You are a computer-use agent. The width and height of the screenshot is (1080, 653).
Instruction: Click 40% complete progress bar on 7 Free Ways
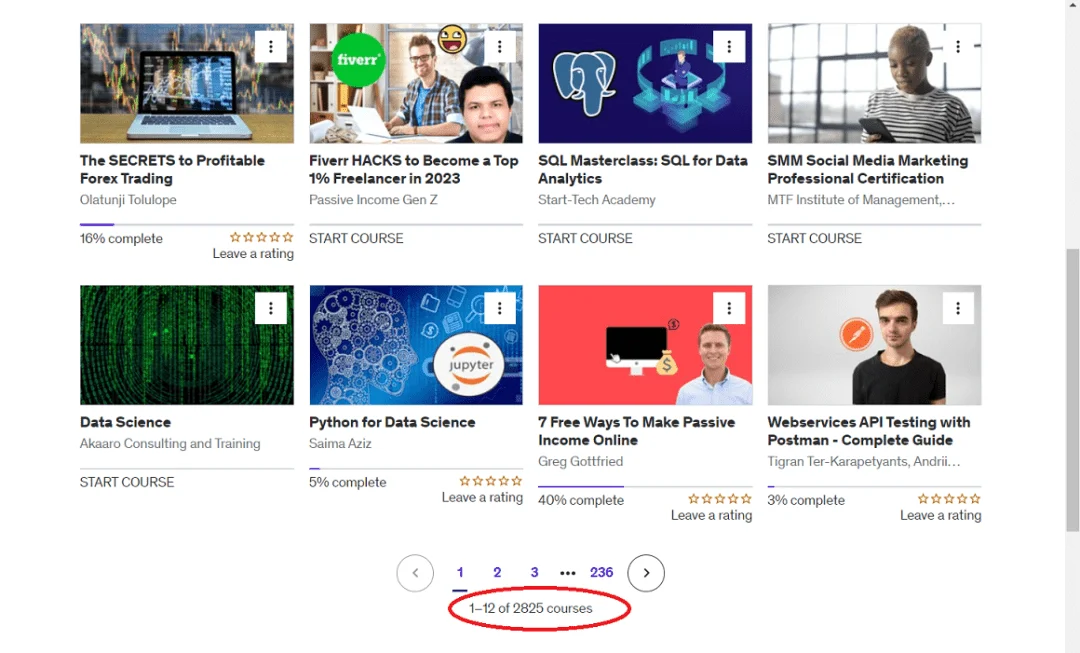(645, 486)
